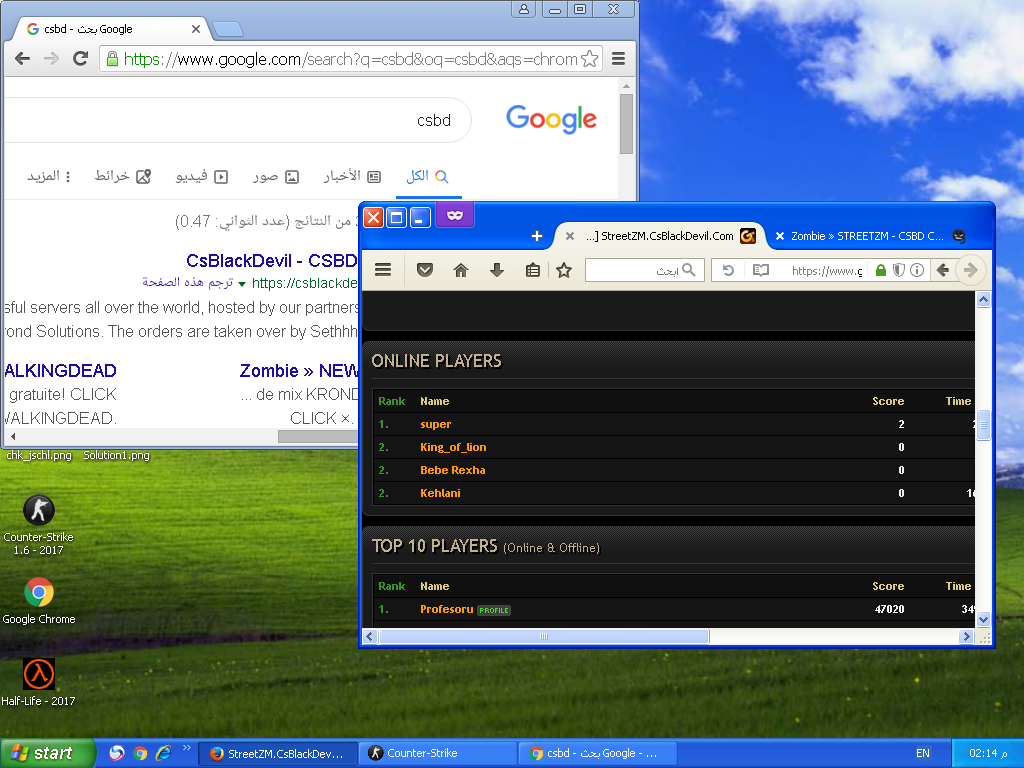Open Counter-Strike 1.6 - 2017 desktop icon
Screen dimensions: 1024x768
click(x=39, y=525)
